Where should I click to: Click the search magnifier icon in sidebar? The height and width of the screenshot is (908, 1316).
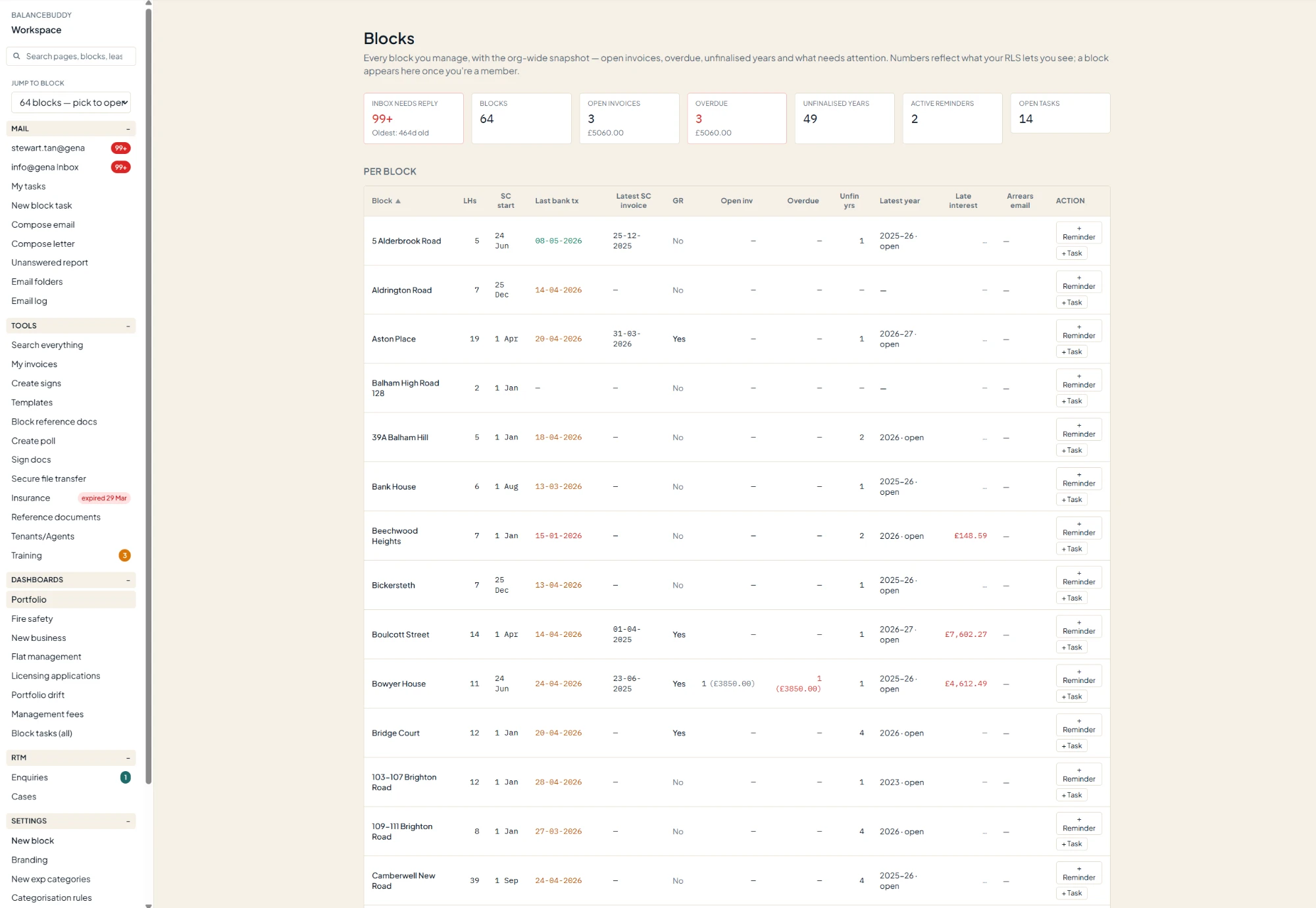16,57
